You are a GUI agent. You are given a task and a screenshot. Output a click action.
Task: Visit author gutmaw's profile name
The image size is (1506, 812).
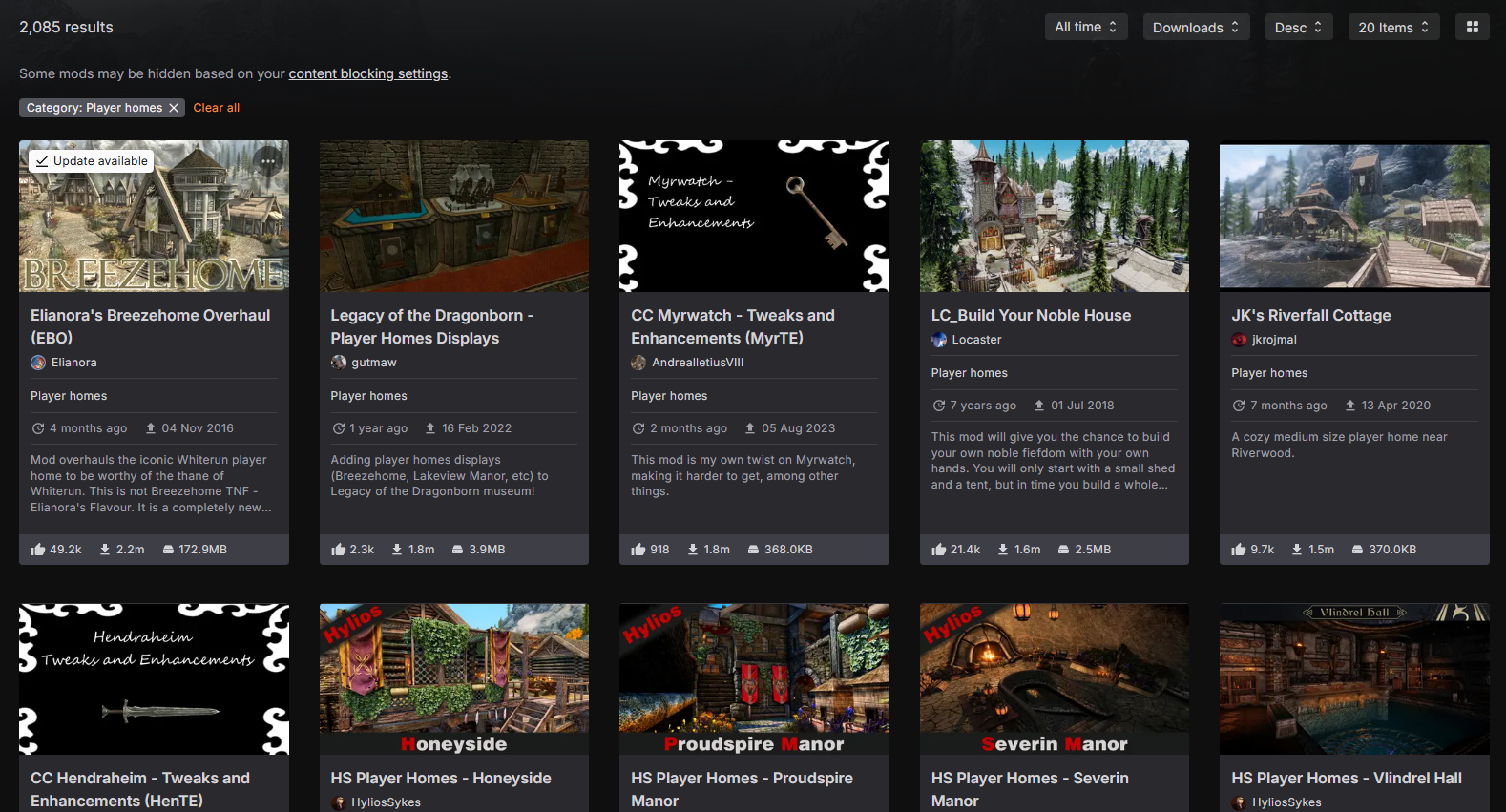tap(374, 363)
